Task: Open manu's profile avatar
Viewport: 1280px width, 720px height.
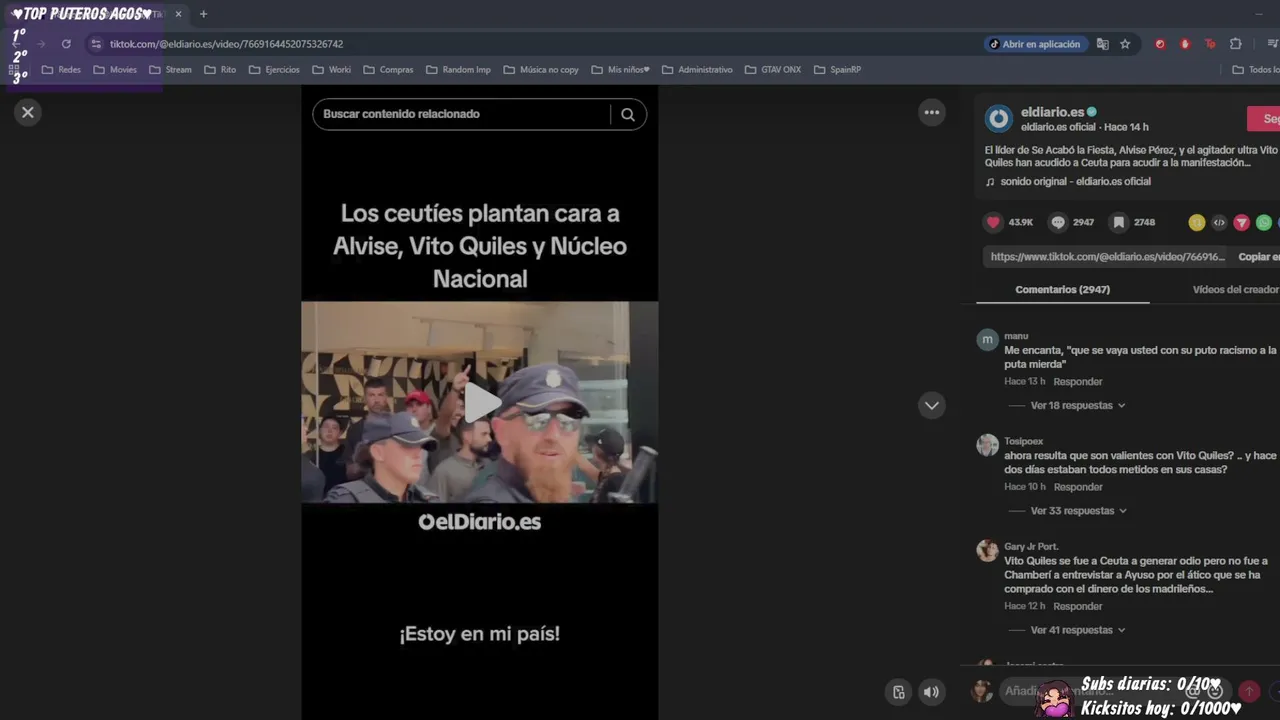Action: 987,340
